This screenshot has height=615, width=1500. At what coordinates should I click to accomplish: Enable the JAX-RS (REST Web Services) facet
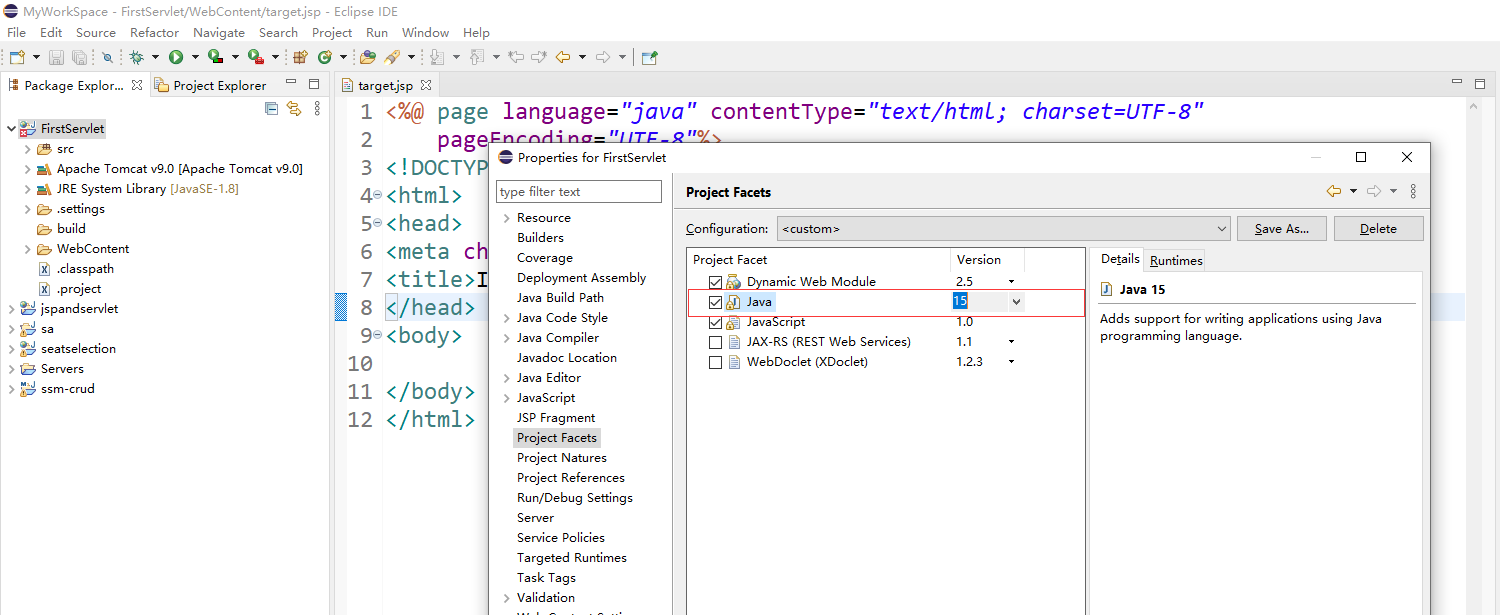715,342
